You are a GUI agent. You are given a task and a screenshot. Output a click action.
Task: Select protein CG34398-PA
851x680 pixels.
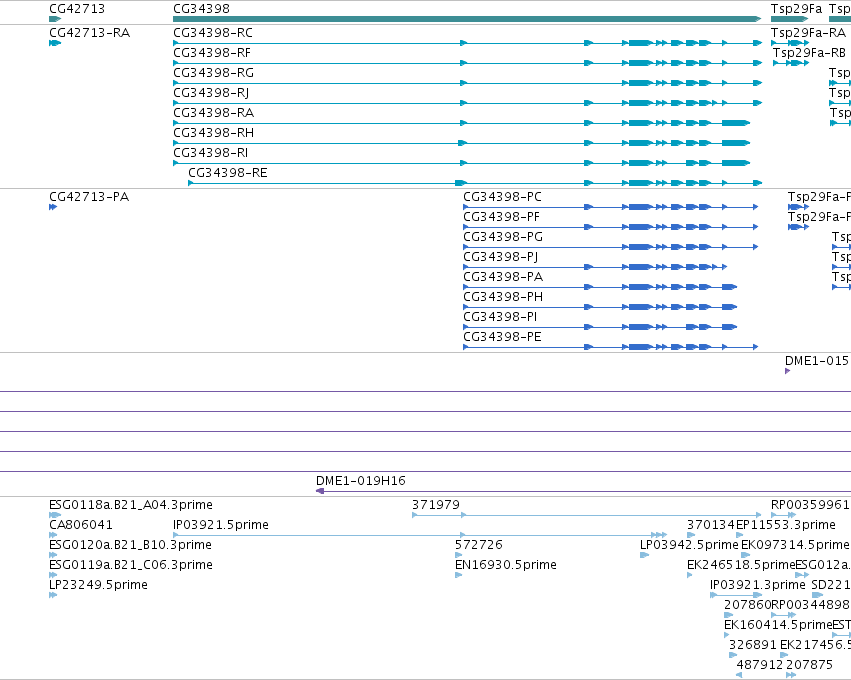(503, 277)
